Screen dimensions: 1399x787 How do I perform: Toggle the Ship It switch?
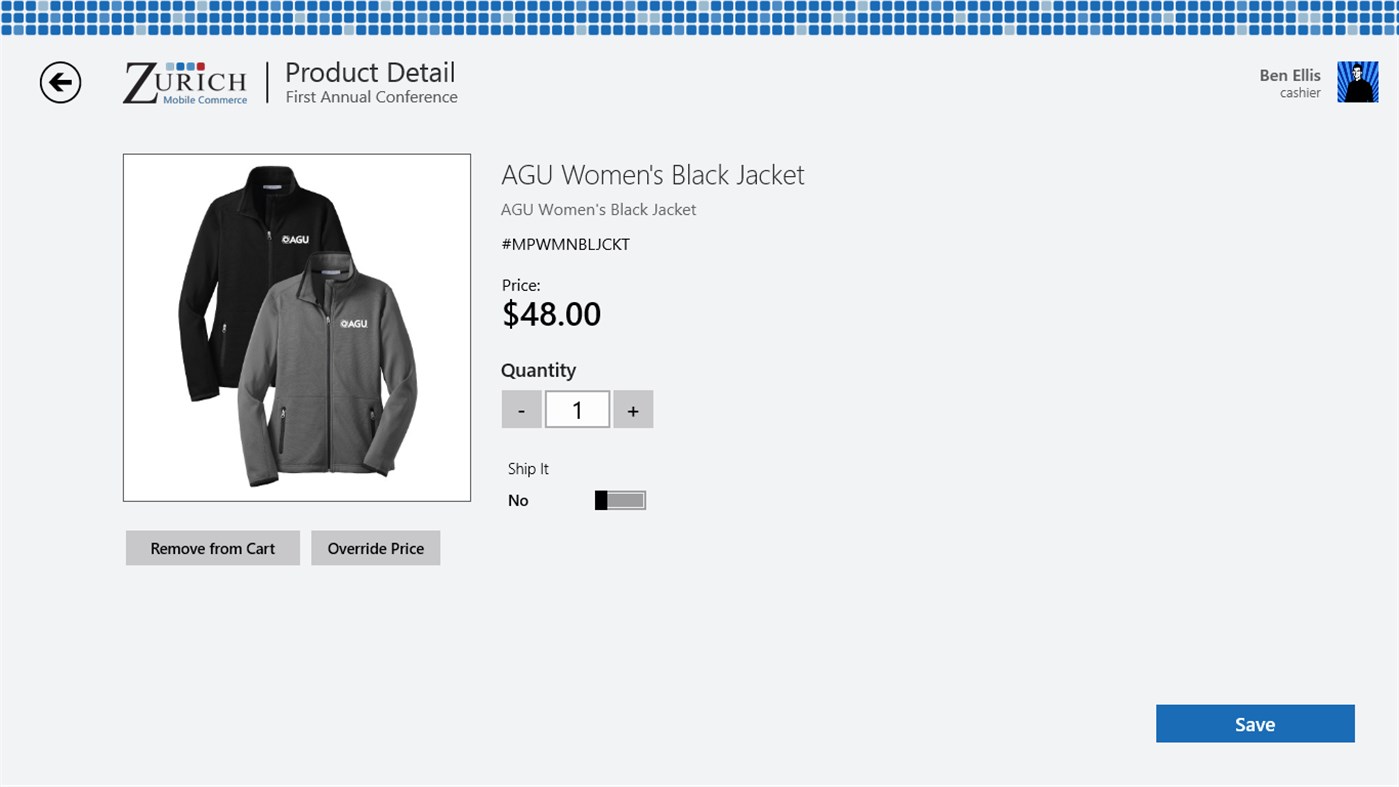click(x=620, y=500)
